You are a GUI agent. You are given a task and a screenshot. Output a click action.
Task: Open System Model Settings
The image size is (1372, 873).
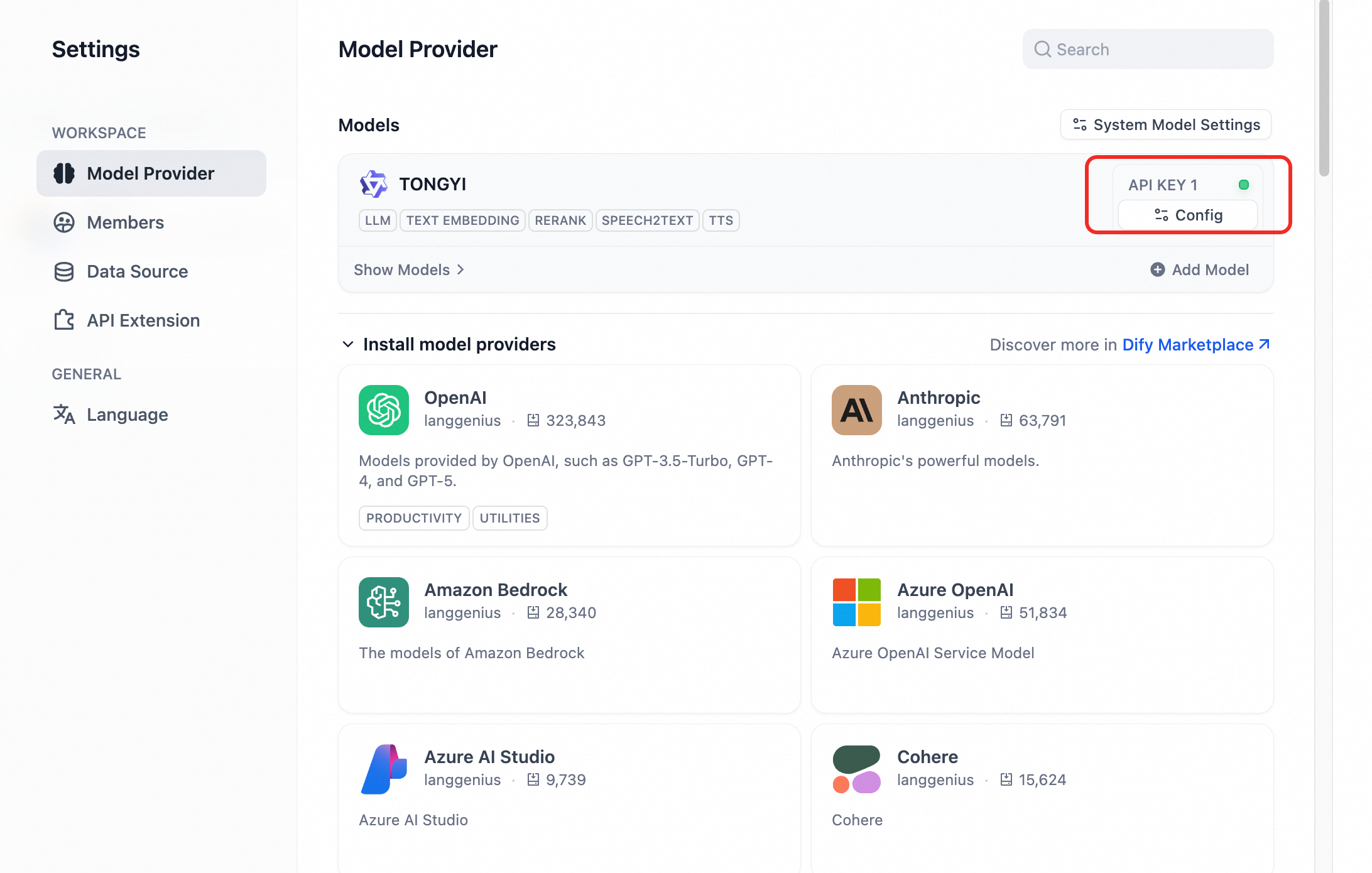click(x=1166, y=124)
